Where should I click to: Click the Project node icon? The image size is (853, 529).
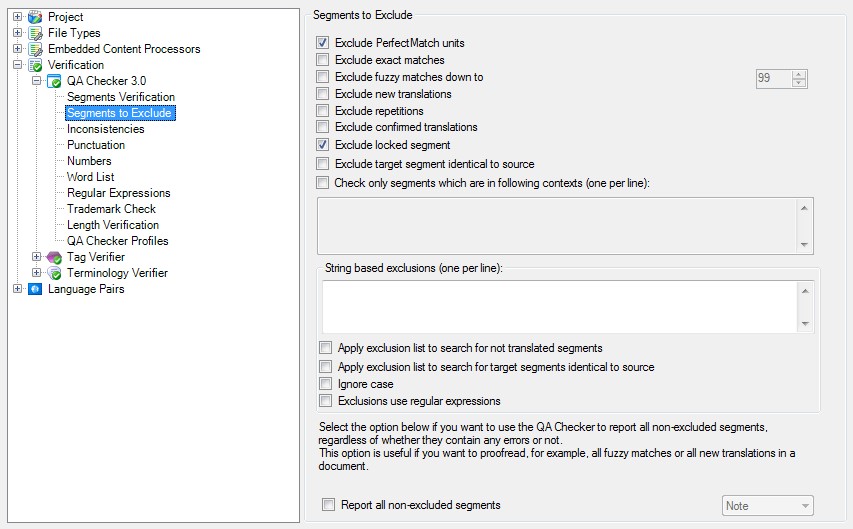(36, 17)
